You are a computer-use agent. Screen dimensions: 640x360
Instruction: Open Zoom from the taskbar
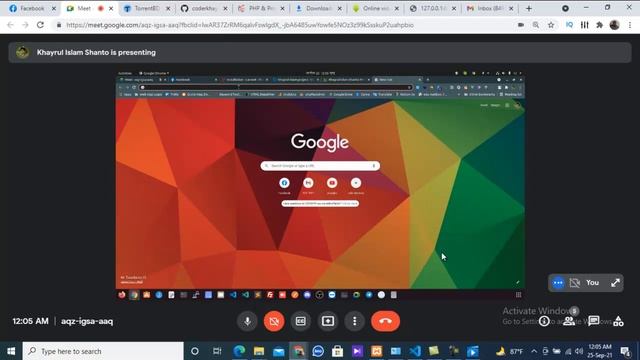[318, 351]
